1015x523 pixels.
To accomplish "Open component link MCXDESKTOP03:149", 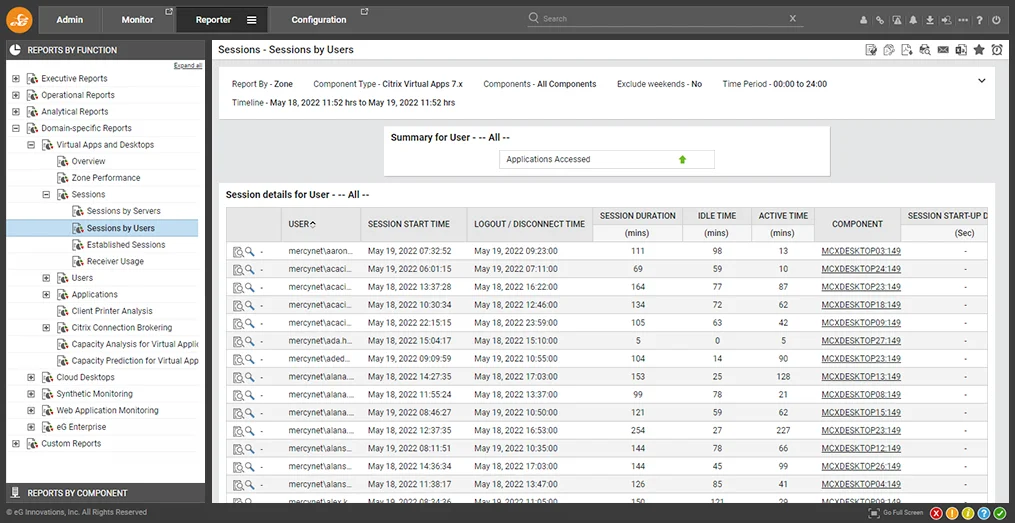I will click(861, 251).
